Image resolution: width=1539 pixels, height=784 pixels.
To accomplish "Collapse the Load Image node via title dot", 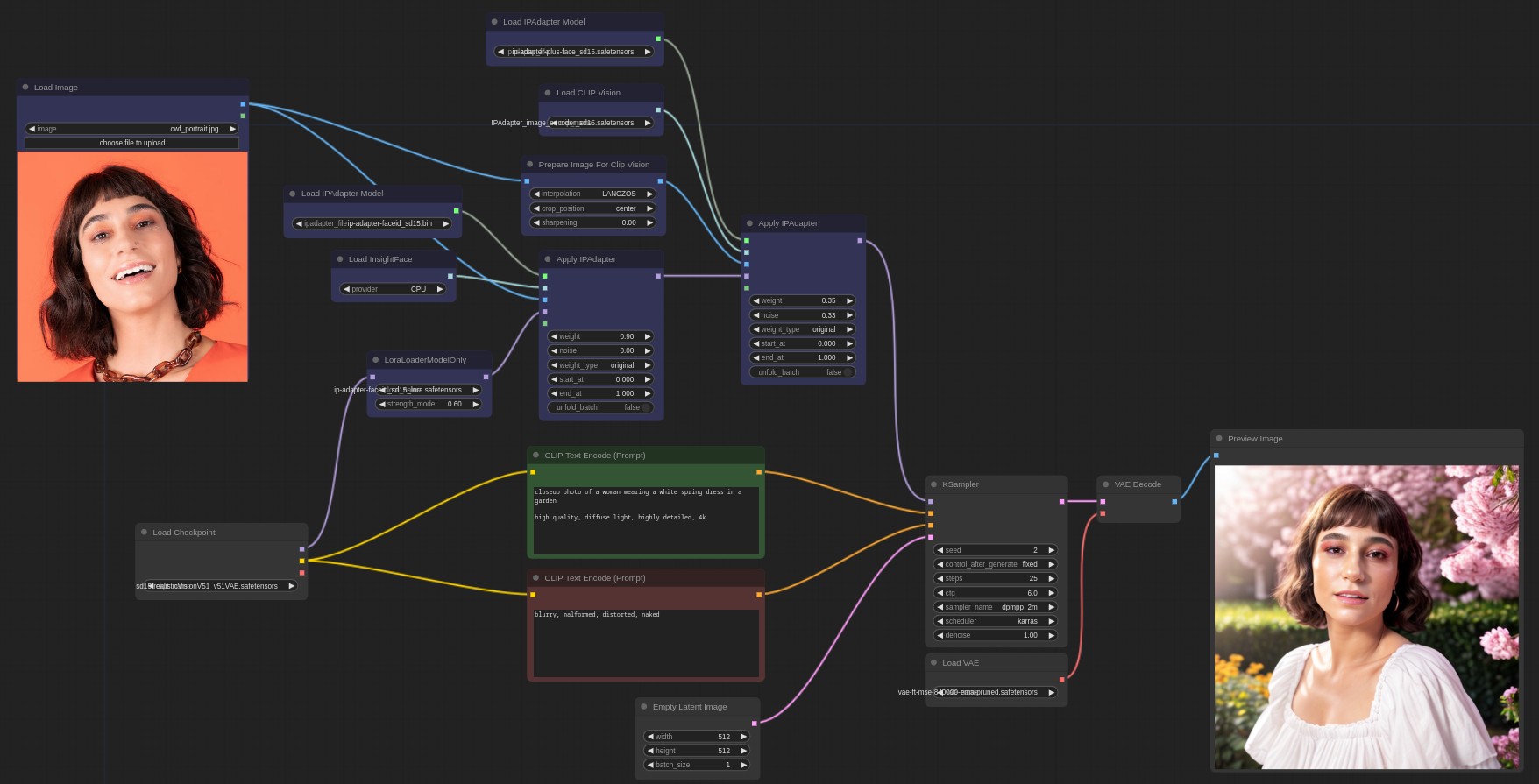I will [x=25, y=88].
